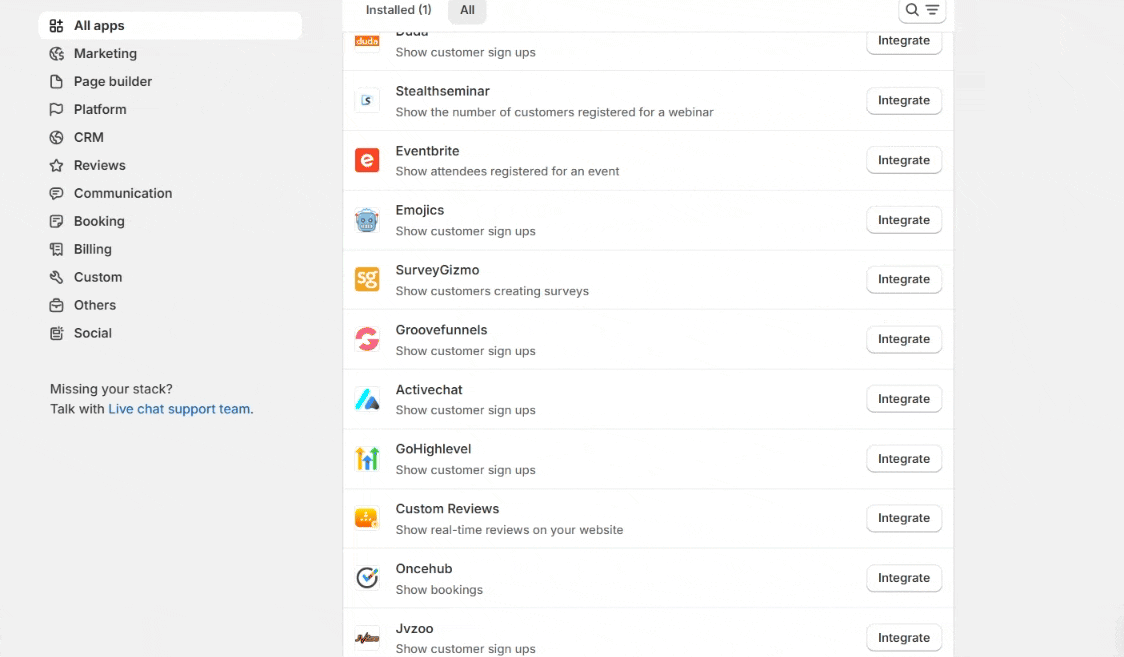Click the Oncehub app name
Image resolution: width=1124 pixels, height=657 pixels.
424,569
